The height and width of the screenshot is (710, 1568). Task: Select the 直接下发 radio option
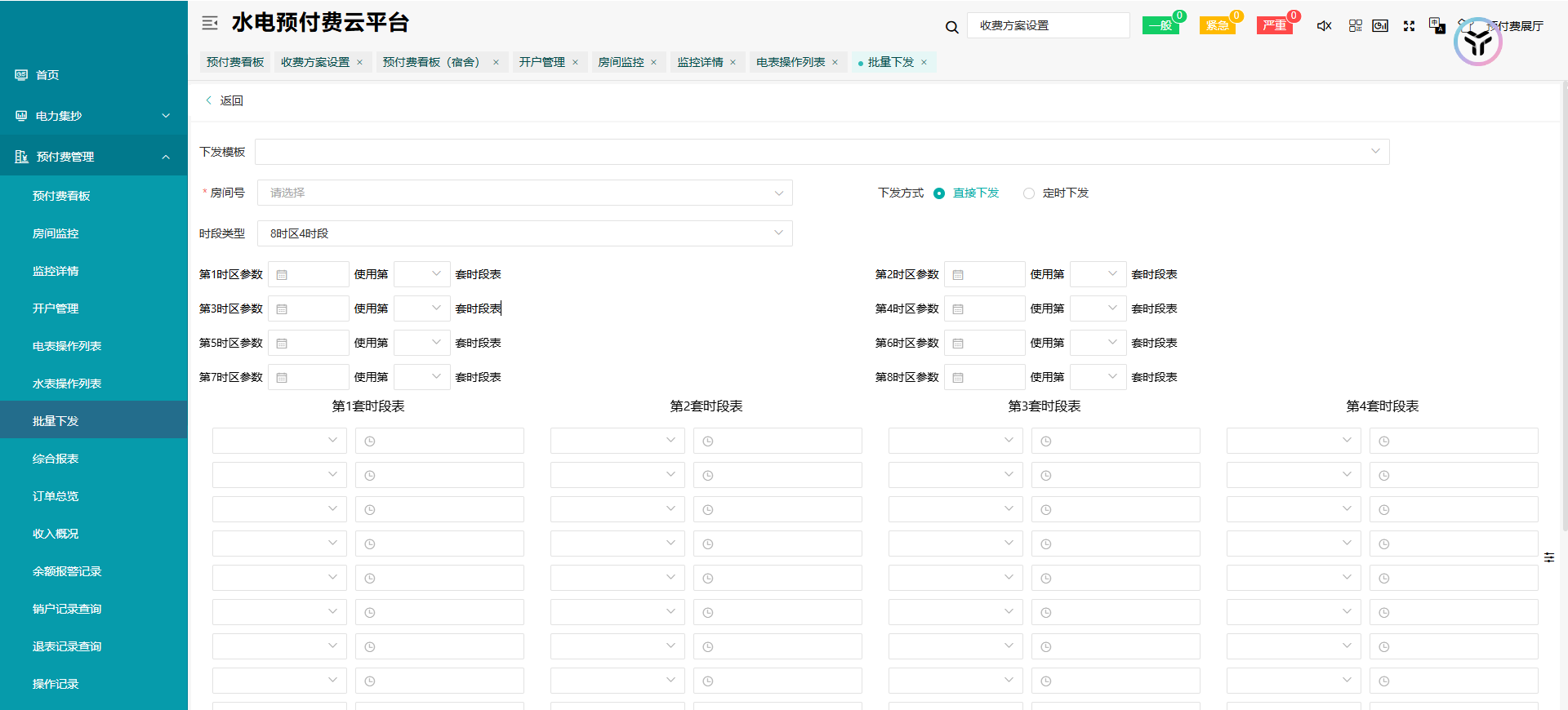[x=939, y=193]
